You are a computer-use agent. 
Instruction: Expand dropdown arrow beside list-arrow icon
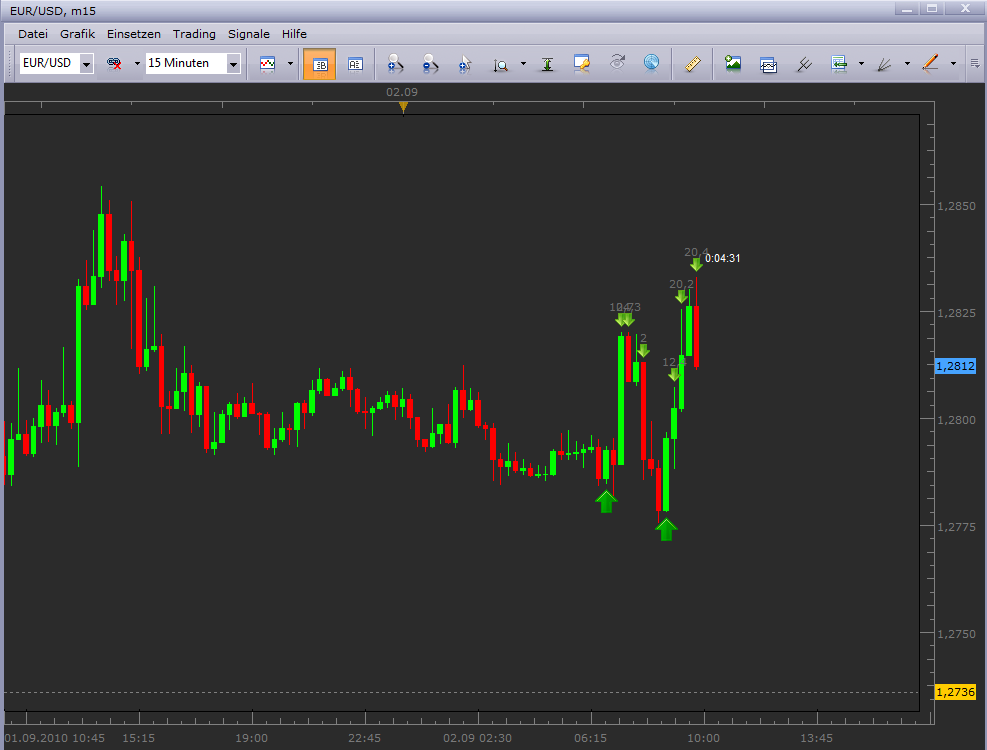pos(861,64)
